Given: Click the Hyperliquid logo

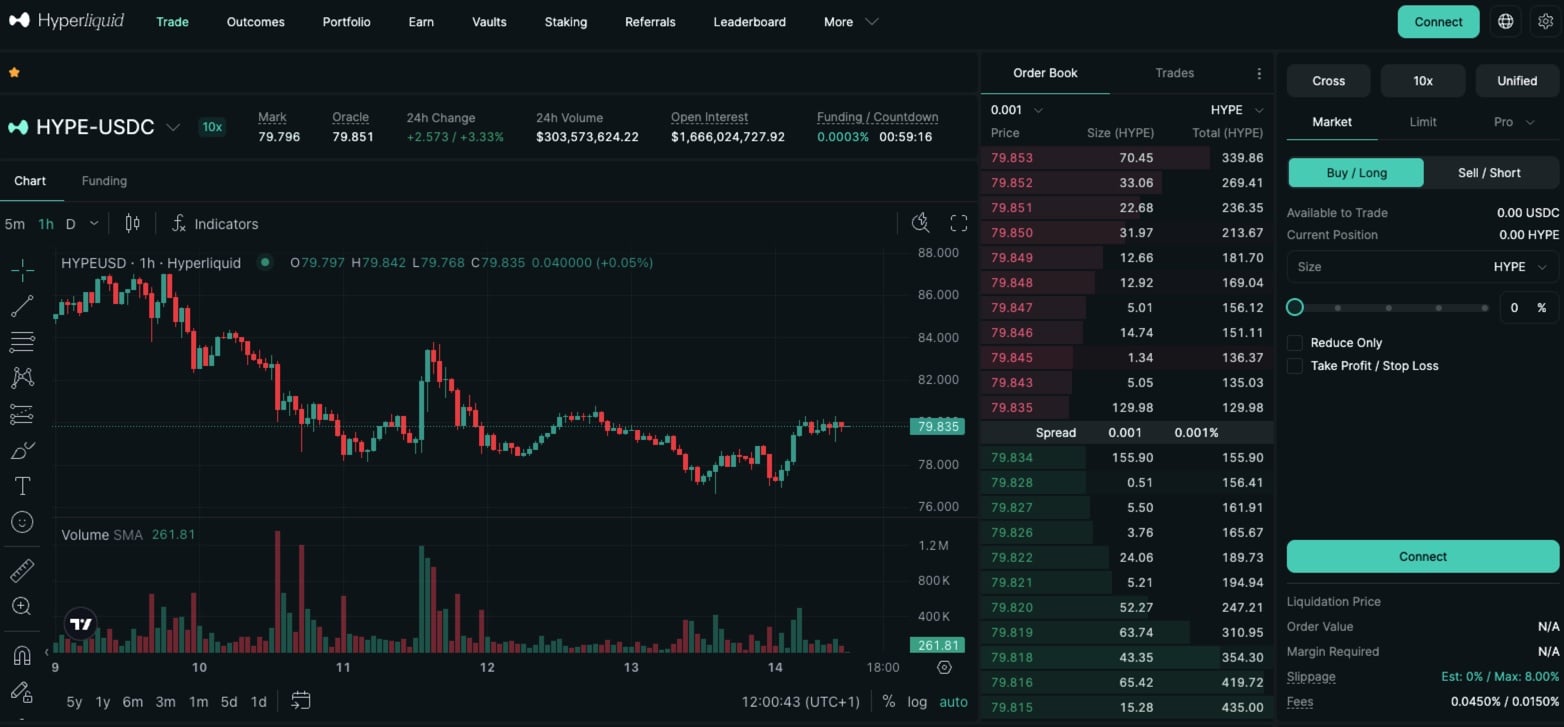Looking at the screenshot, I should (x=66, y=21).
